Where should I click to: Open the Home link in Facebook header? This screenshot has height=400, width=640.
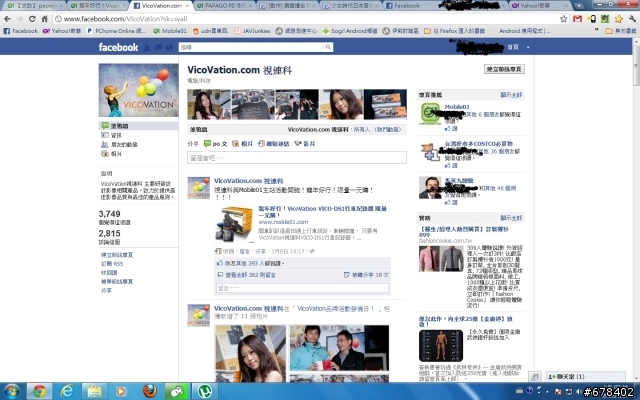click(x=513, y=47)
